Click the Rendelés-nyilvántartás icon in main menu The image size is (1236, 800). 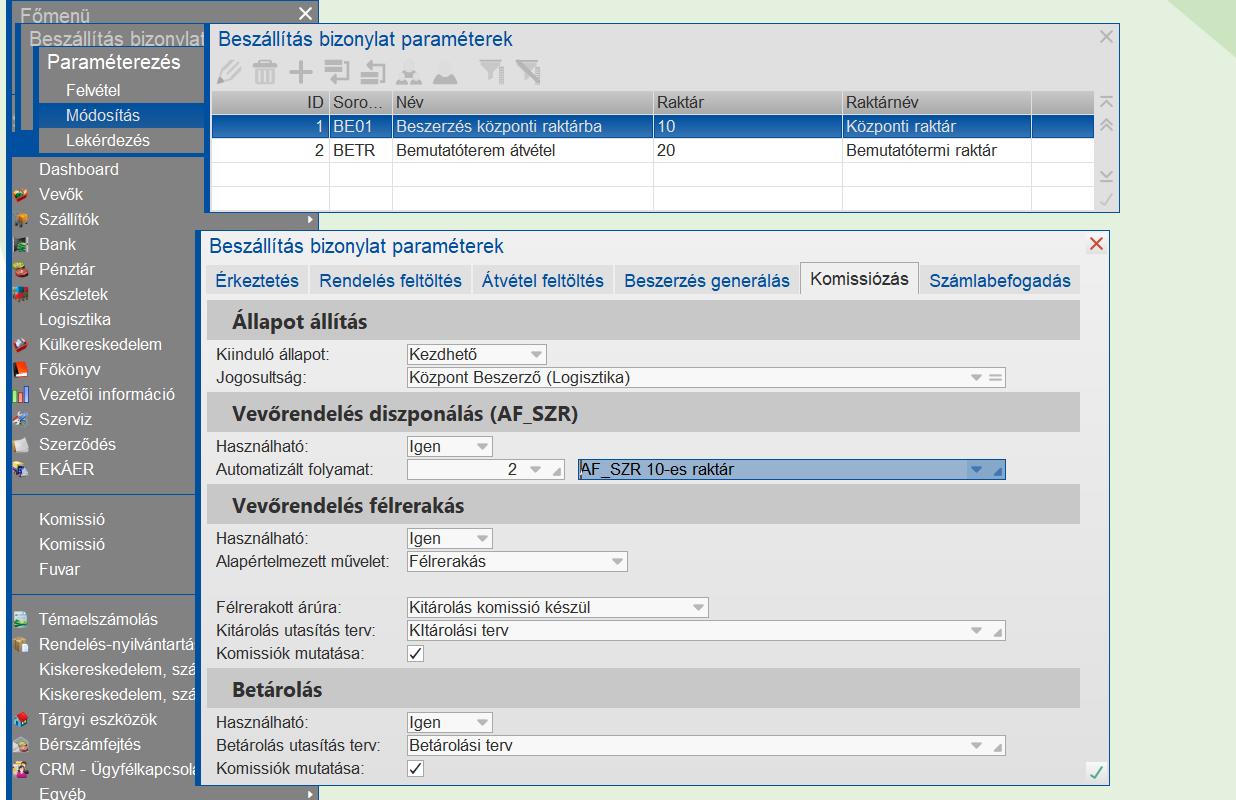tap(20, 645)
